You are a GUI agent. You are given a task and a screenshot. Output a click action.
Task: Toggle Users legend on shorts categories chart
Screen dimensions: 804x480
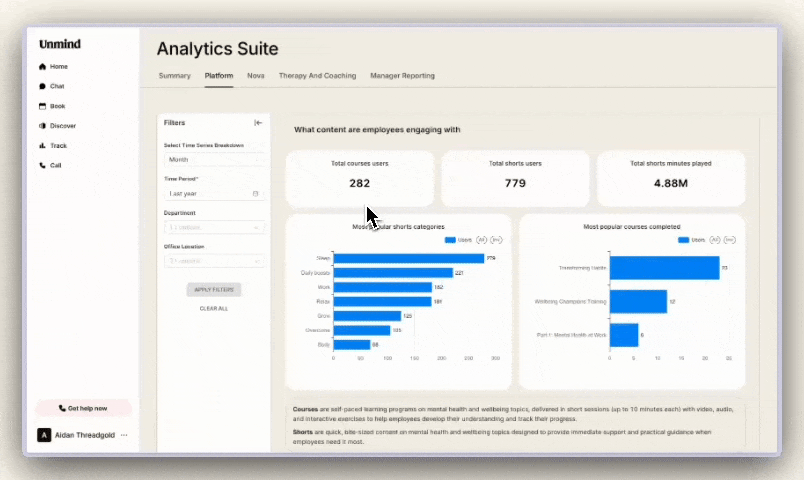point(458,240)
